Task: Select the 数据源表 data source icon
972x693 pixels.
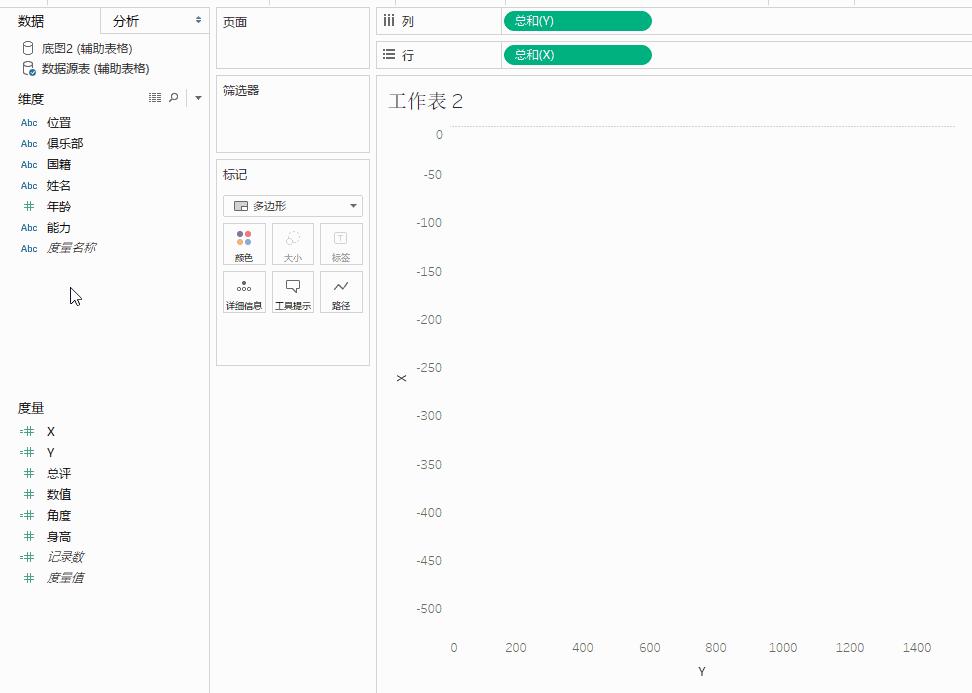Action: 29,68
